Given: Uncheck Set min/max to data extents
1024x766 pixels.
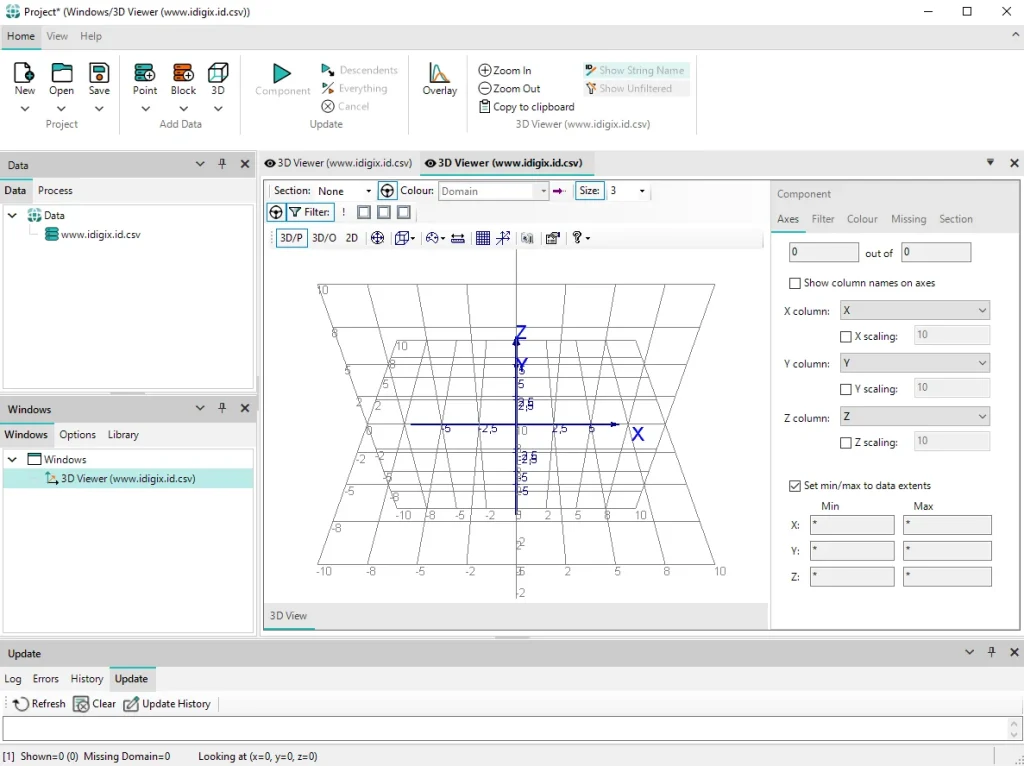Looking at the screenshot, I should tap(795, 485).
